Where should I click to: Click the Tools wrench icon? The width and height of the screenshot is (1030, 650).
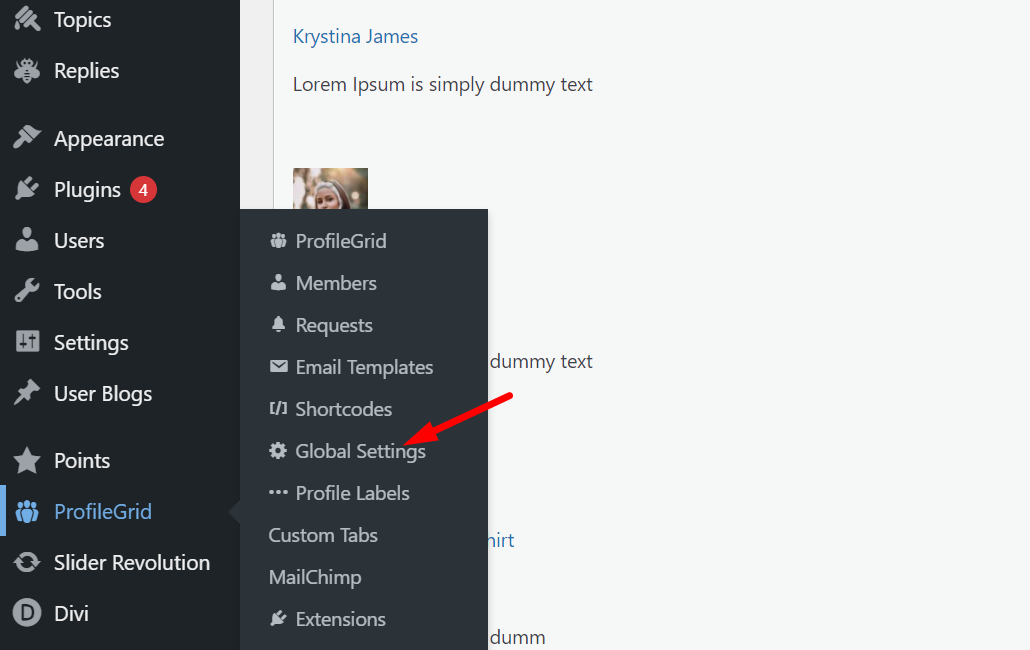pyautogui.click(x=27, y=291)
